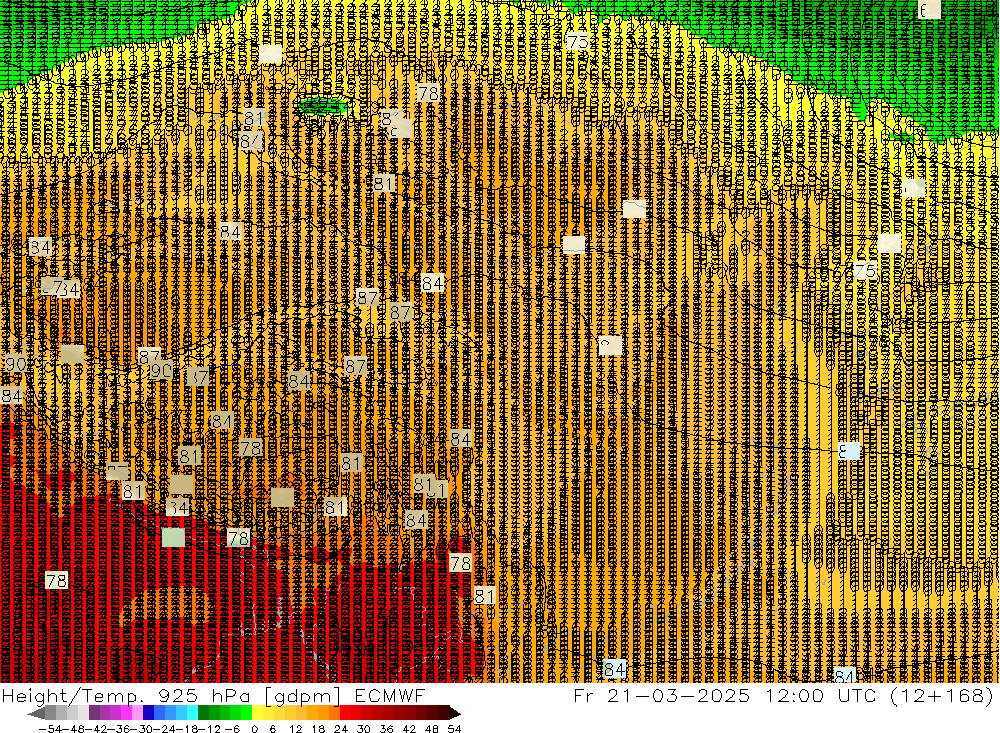
Task: Click the "Fr" weekday text
Action: click(x=584, y=695)
